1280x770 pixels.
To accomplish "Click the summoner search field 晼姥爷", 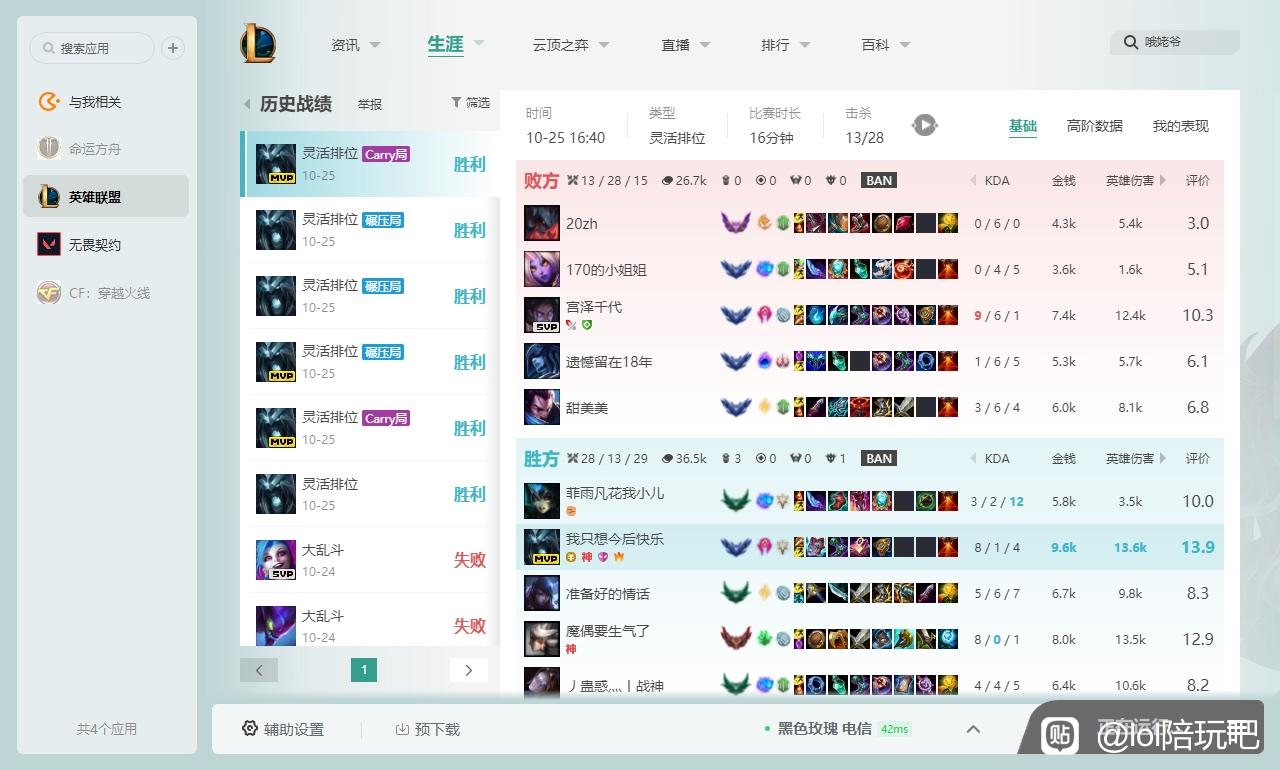I will (x=1175, y=42).
